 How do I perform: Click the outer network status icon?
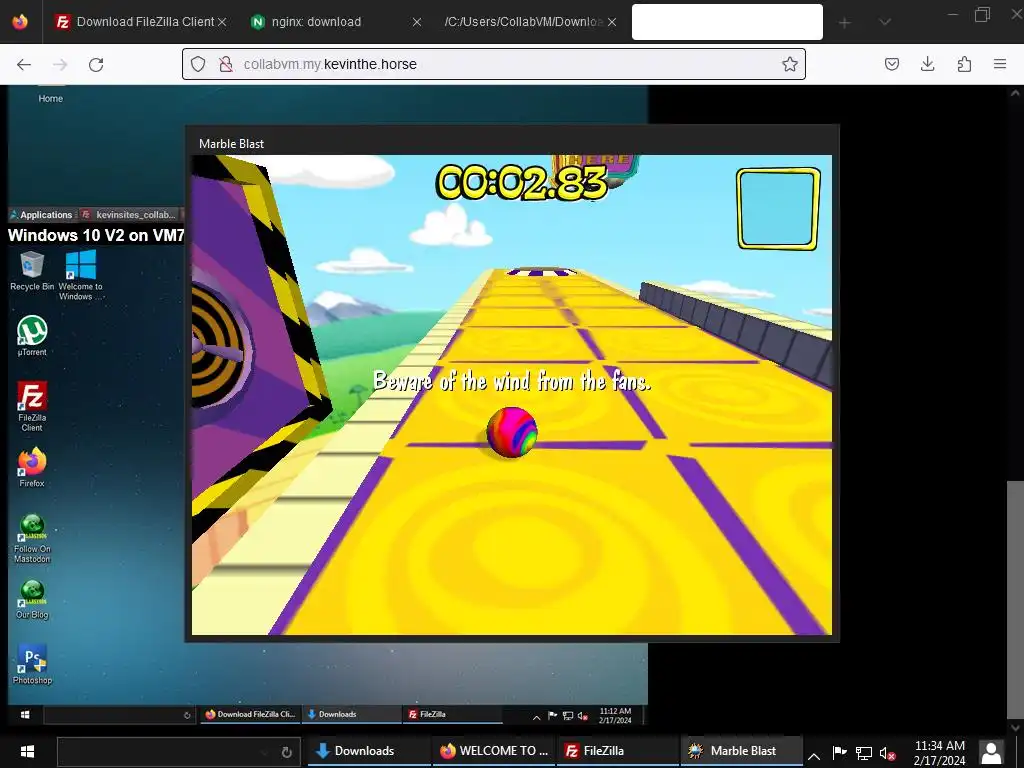(863, 754)
